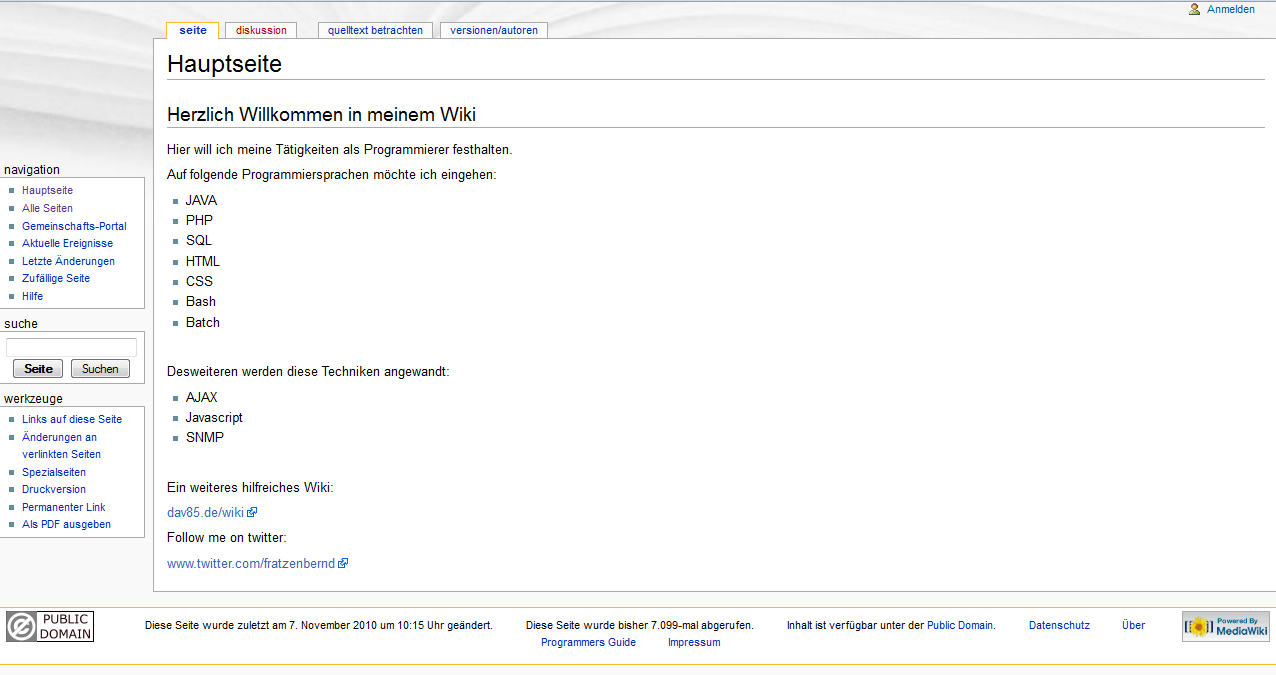Open the versionen/autoren tab

tap(493, 30)
